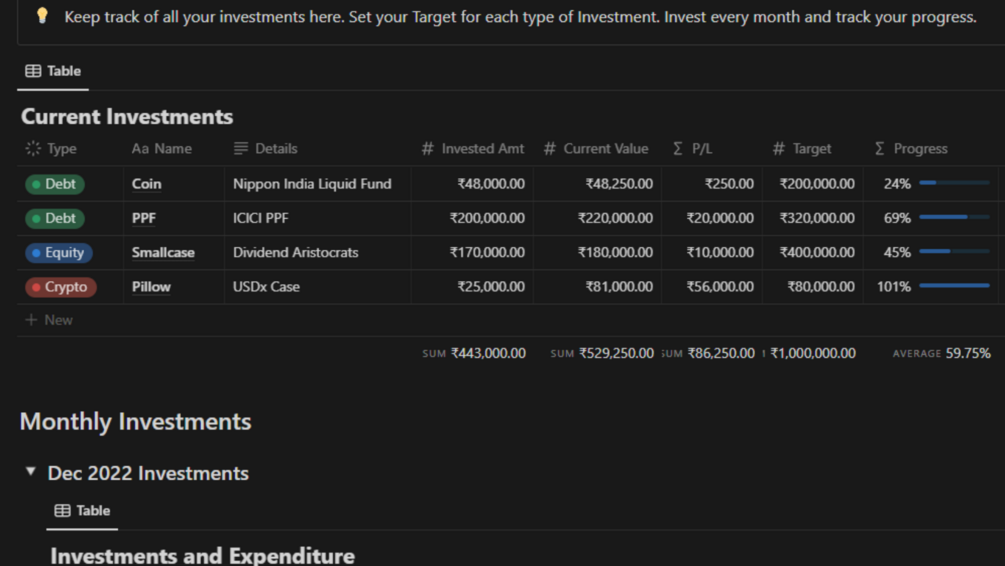Open the Crypto type tag dropdown

pos(58,287)
